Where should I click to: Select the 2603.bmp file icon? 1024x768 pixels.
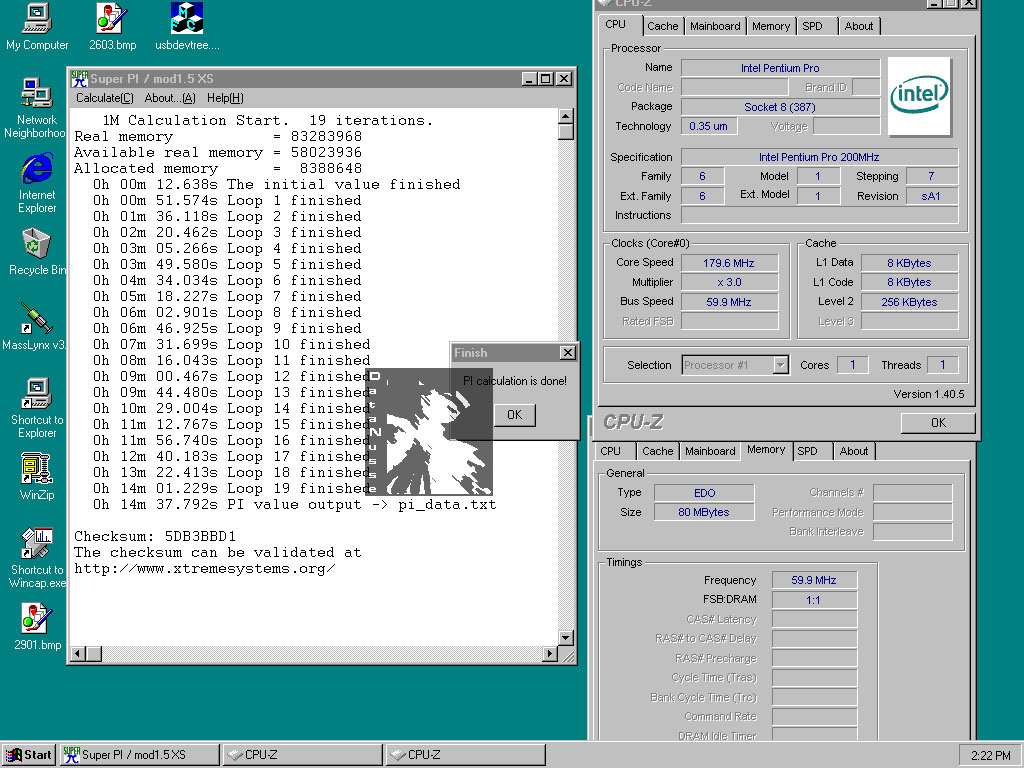(112, 27)
